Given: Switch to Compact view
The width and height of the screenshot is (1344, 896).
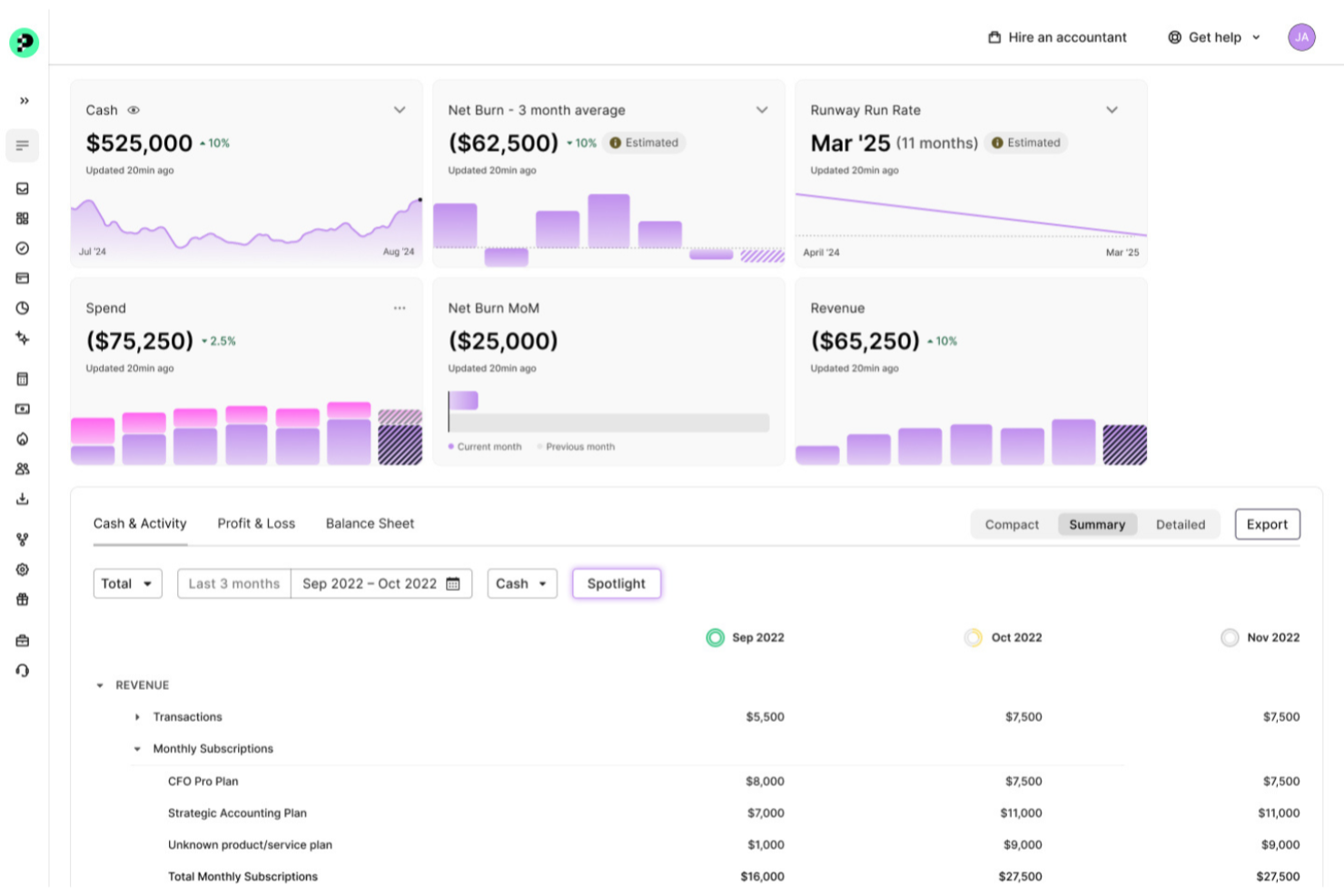Looking at the screenshot, I should click(1012, 525).
